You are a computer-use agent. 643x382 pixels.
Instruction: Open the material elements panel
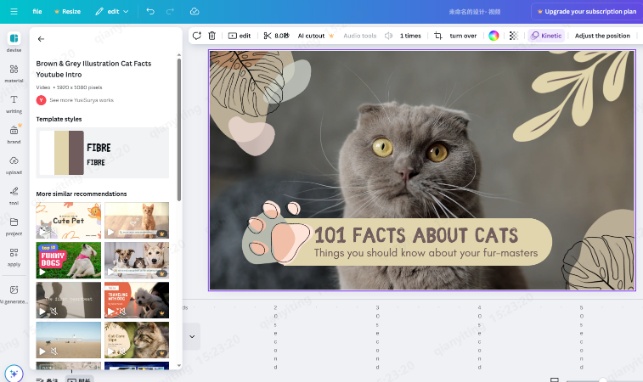pyautogui.click(x=14, y=73)
